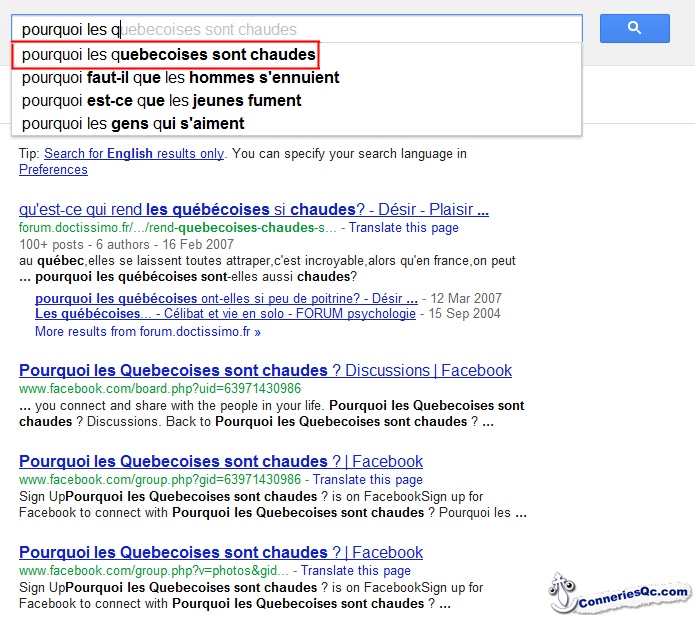Viewport: 695px width, 617px height.
Task: Open sublink 'Les québécoises... - Célibat et vie en solo'
Action: click(225, 313)
